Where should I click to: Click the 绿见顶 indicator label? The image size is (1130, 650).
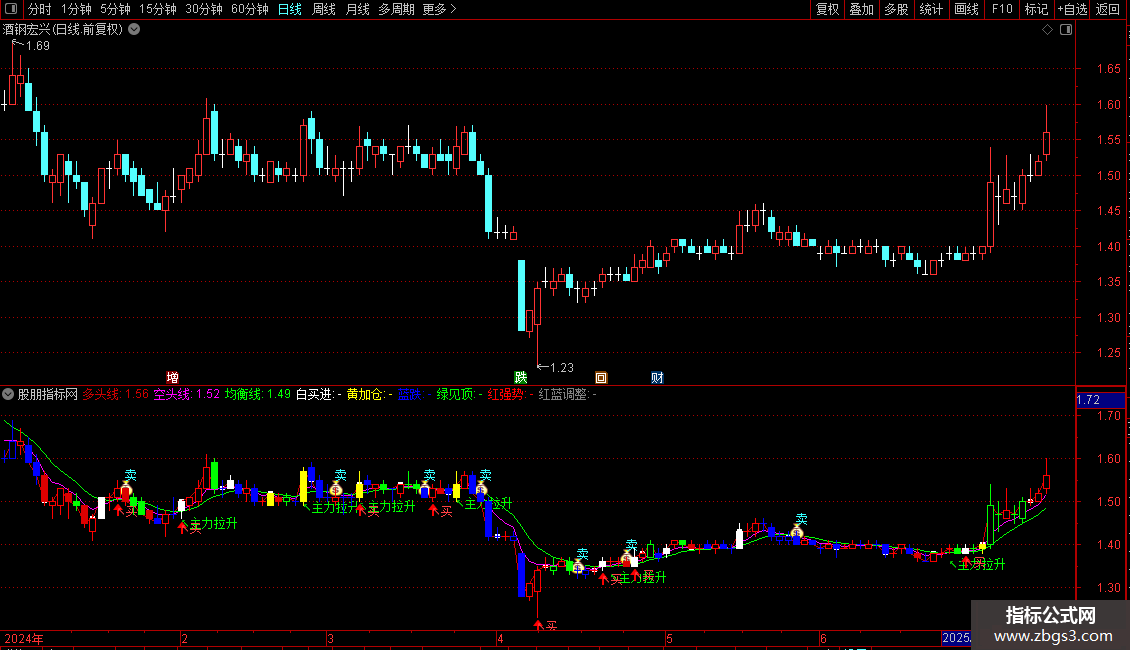click(x=459, y=394)
